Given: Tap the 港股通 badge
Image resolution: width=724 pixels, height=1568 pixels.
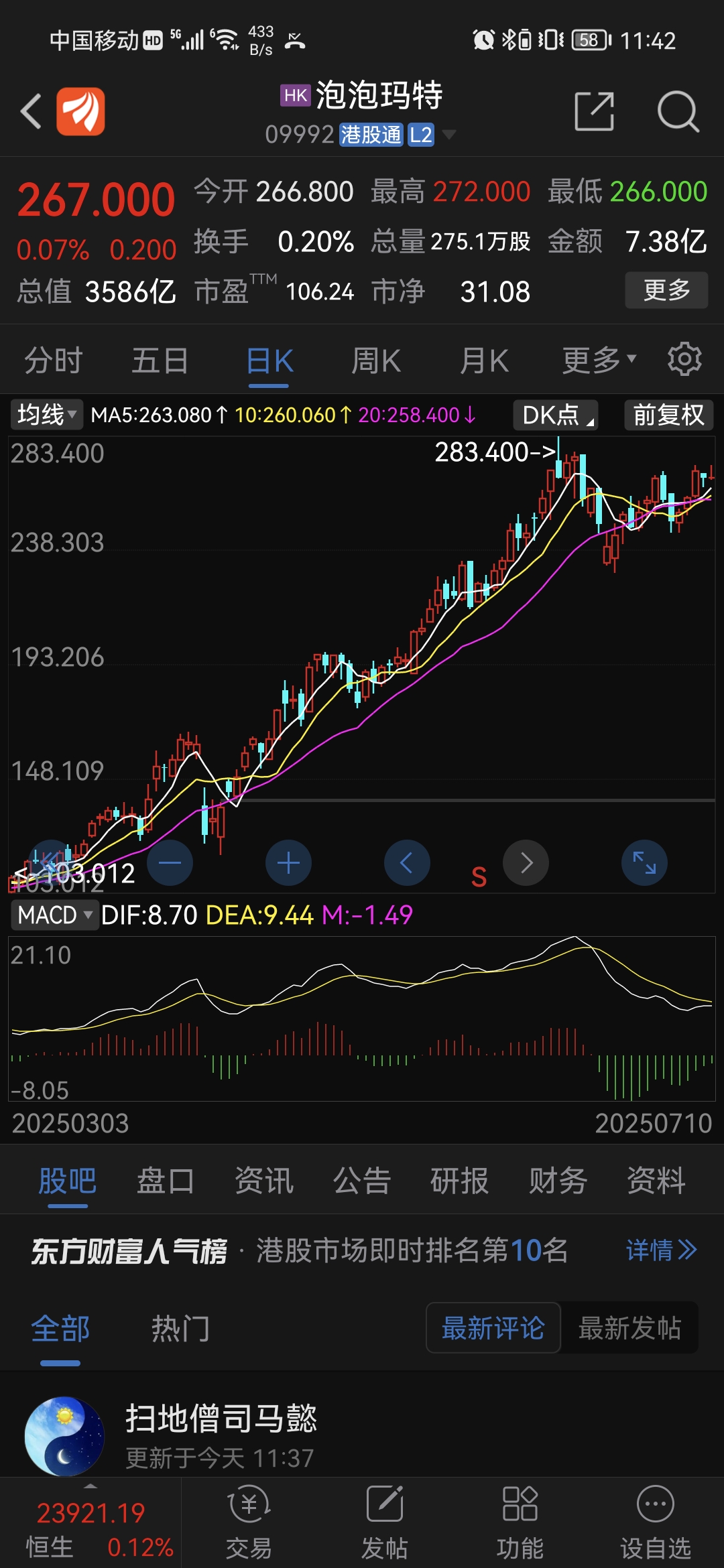Looking at the screenshot, I should [371, 135].
